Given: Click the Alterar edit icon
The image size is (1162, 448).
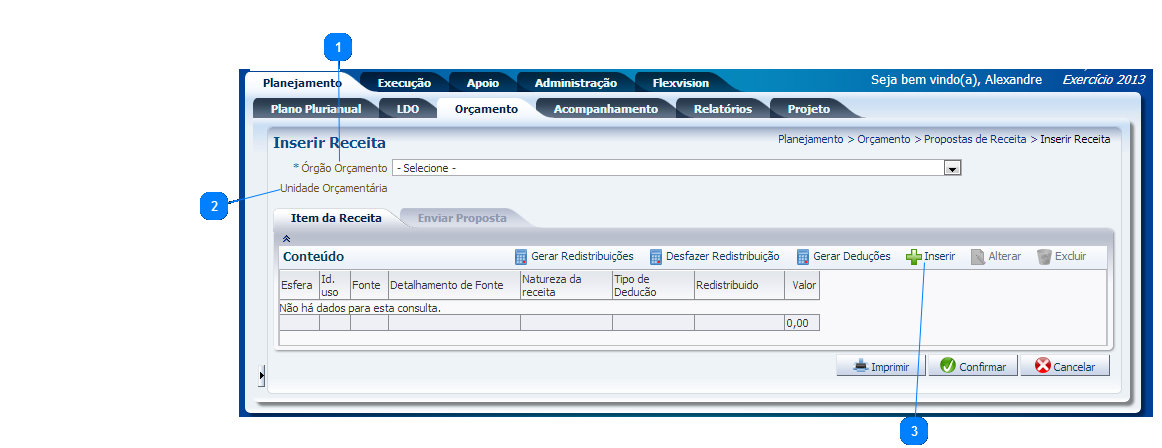Looking at the screenshot, I should 978,257.
